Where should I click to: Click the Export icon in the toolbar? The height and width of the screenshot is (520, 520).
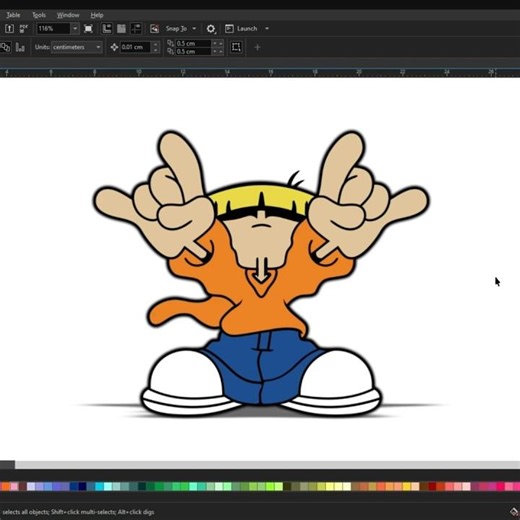click(9, 29)
